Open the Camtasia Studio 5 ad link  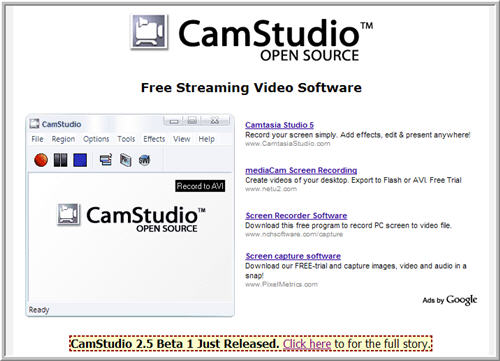[279, 125]
